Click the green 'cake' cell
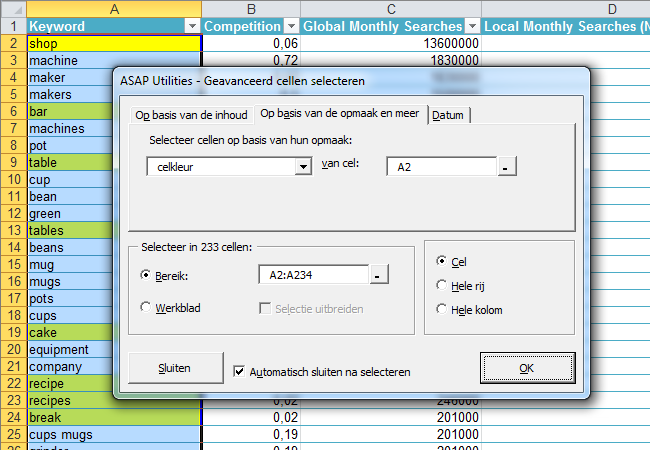This screenshot has height=450, width=650. pos(70,332)
